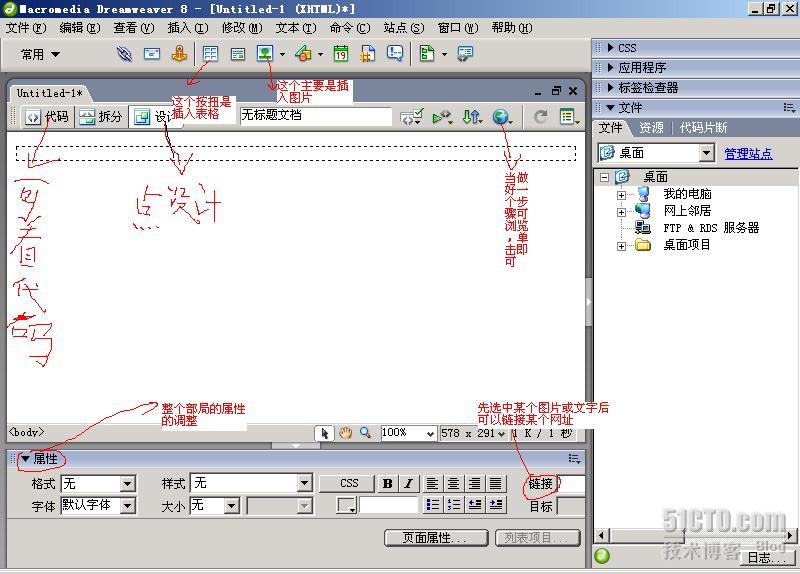Click the Browser Check icon
This screenshot has width=800, height=574.
click(441, 117)
